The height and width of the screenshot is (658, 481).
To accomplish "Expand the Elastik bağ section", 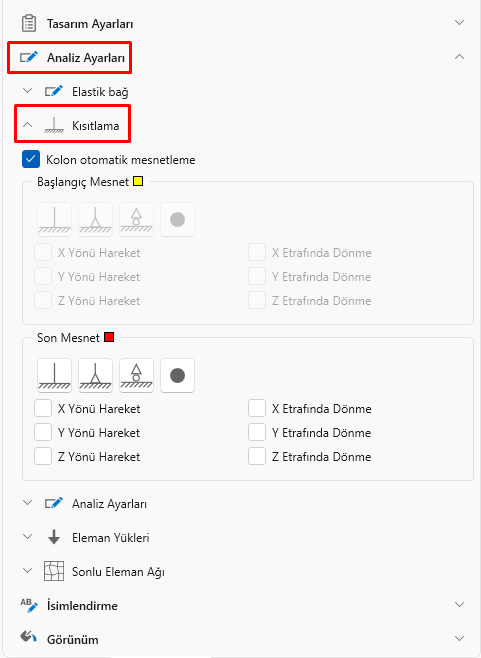I will pos(27,91).
